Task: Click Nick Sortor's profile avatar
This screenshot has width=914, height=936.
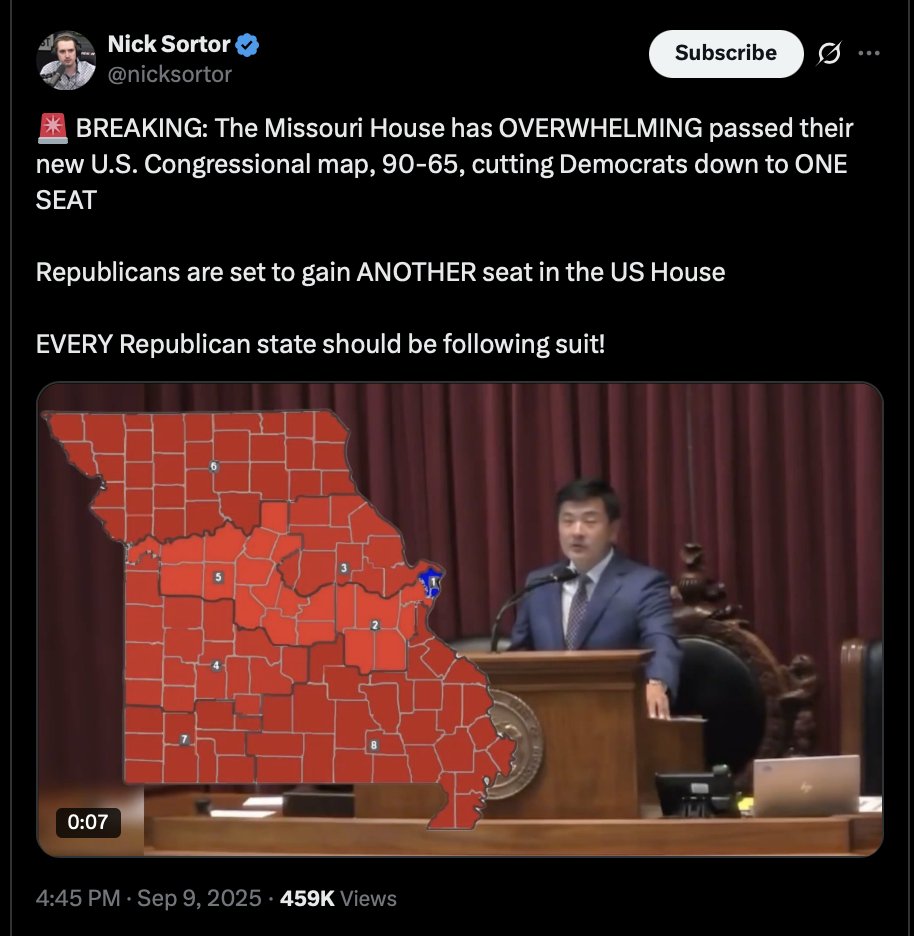Action: (x=66, y=60)
